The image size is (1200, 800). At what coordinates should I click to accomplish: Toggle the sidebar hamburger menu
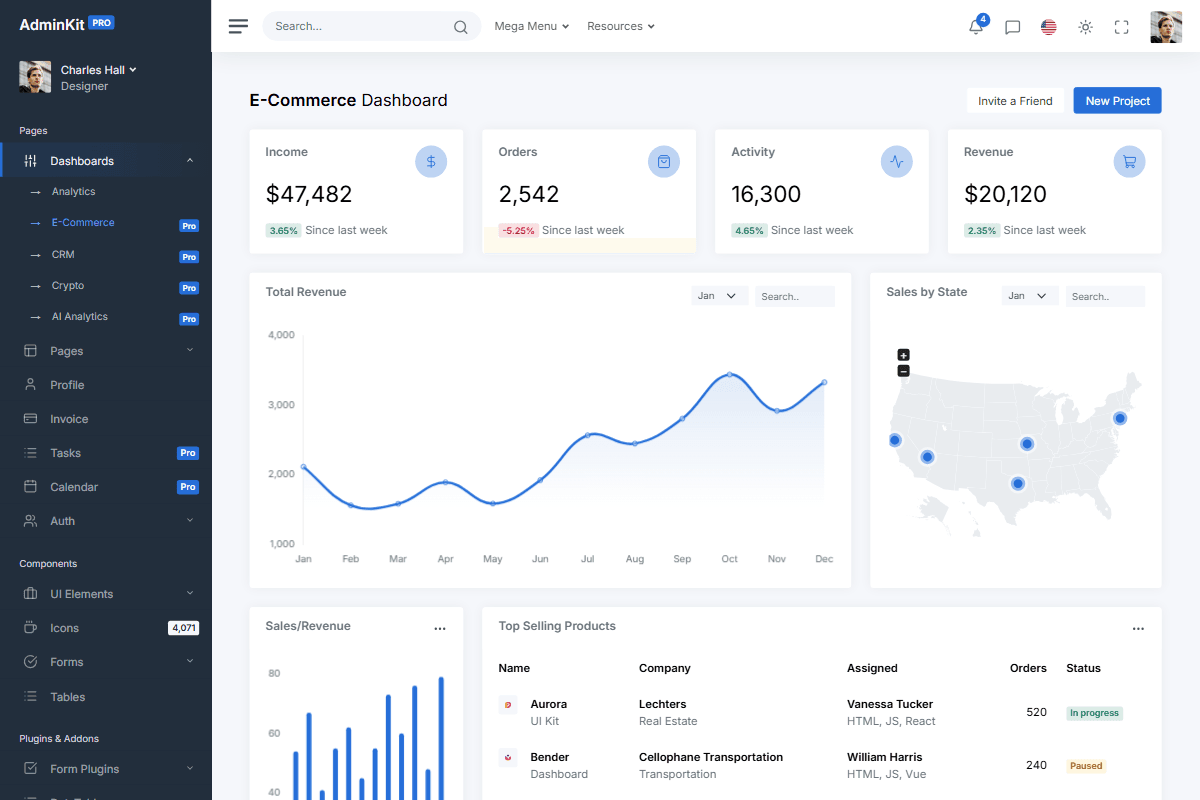coord(238,26)
